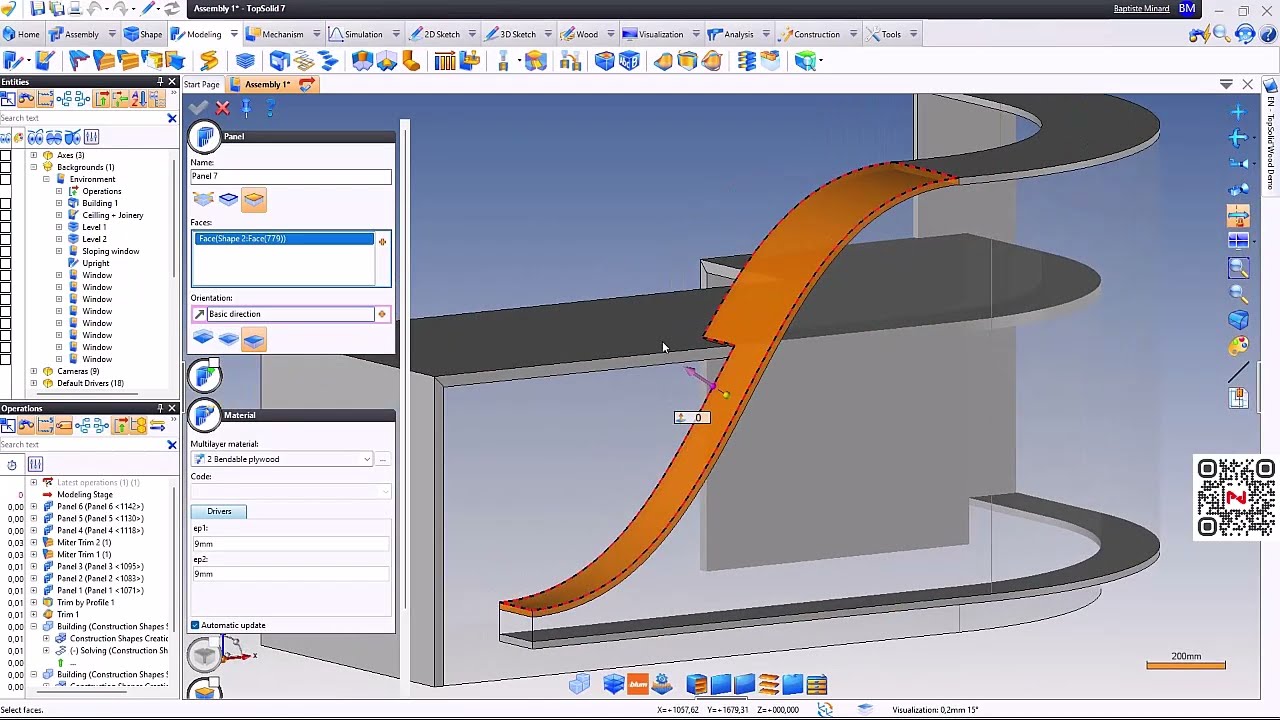Screen dimensions: 1280x720
Task: Click the Orientation picker icon beside Basic direction
Action: coord(382,314)
